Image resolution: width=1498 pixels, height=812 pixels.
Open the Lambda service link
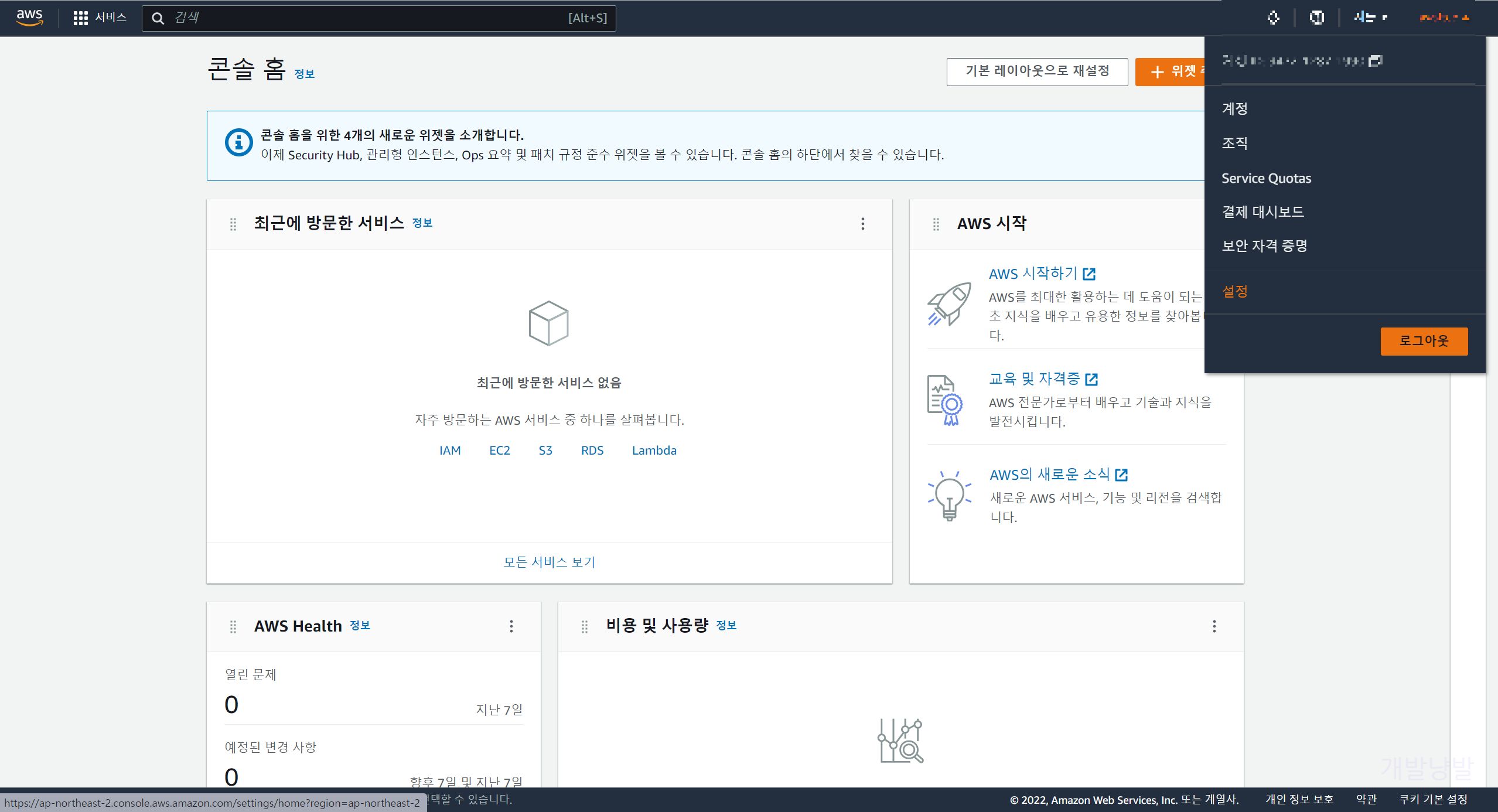pos(654,450)
